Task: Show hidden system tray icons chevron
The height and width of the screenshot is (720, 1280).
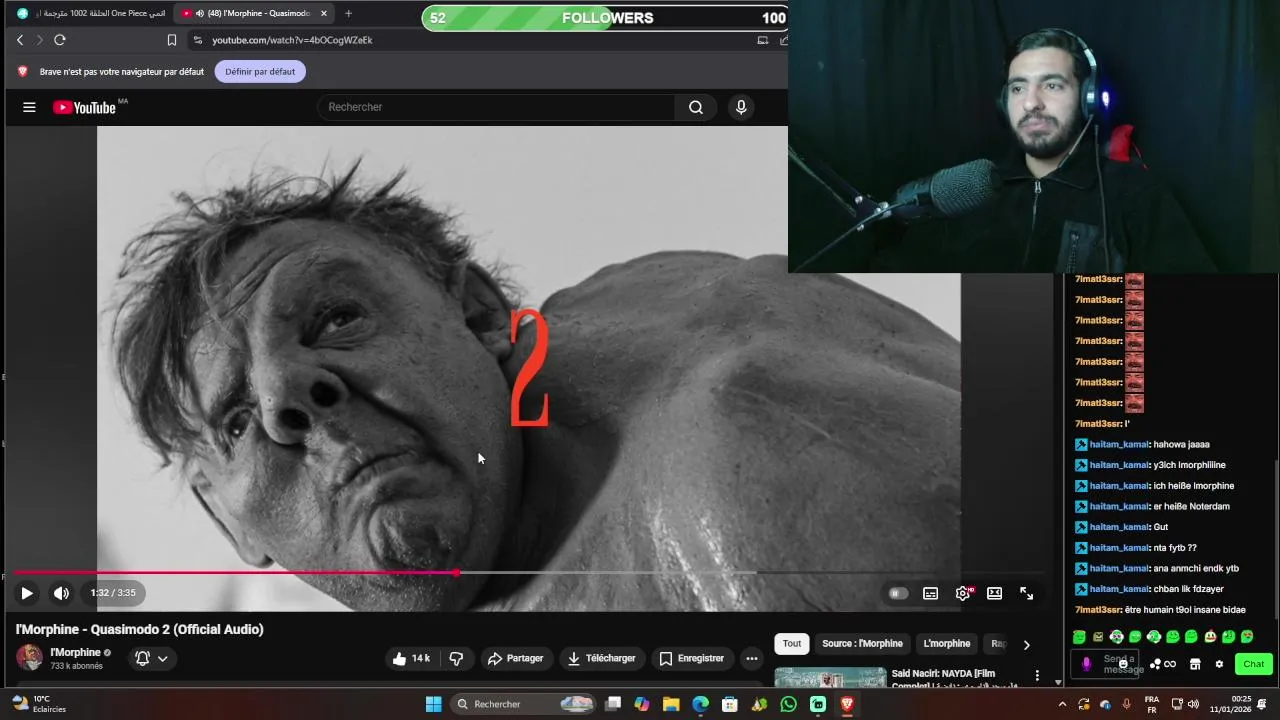Action: [1062, 704]
